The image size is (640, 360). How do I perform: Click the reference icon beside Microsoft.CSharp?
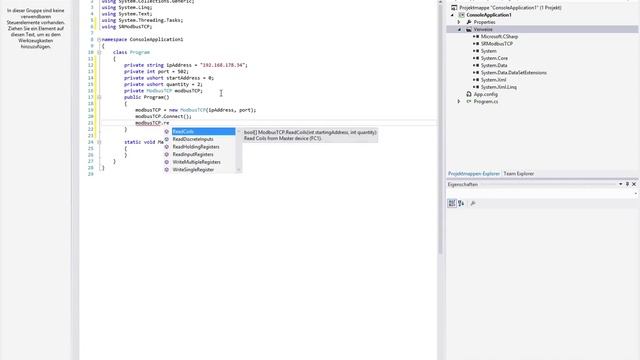[x=476, y=37]
